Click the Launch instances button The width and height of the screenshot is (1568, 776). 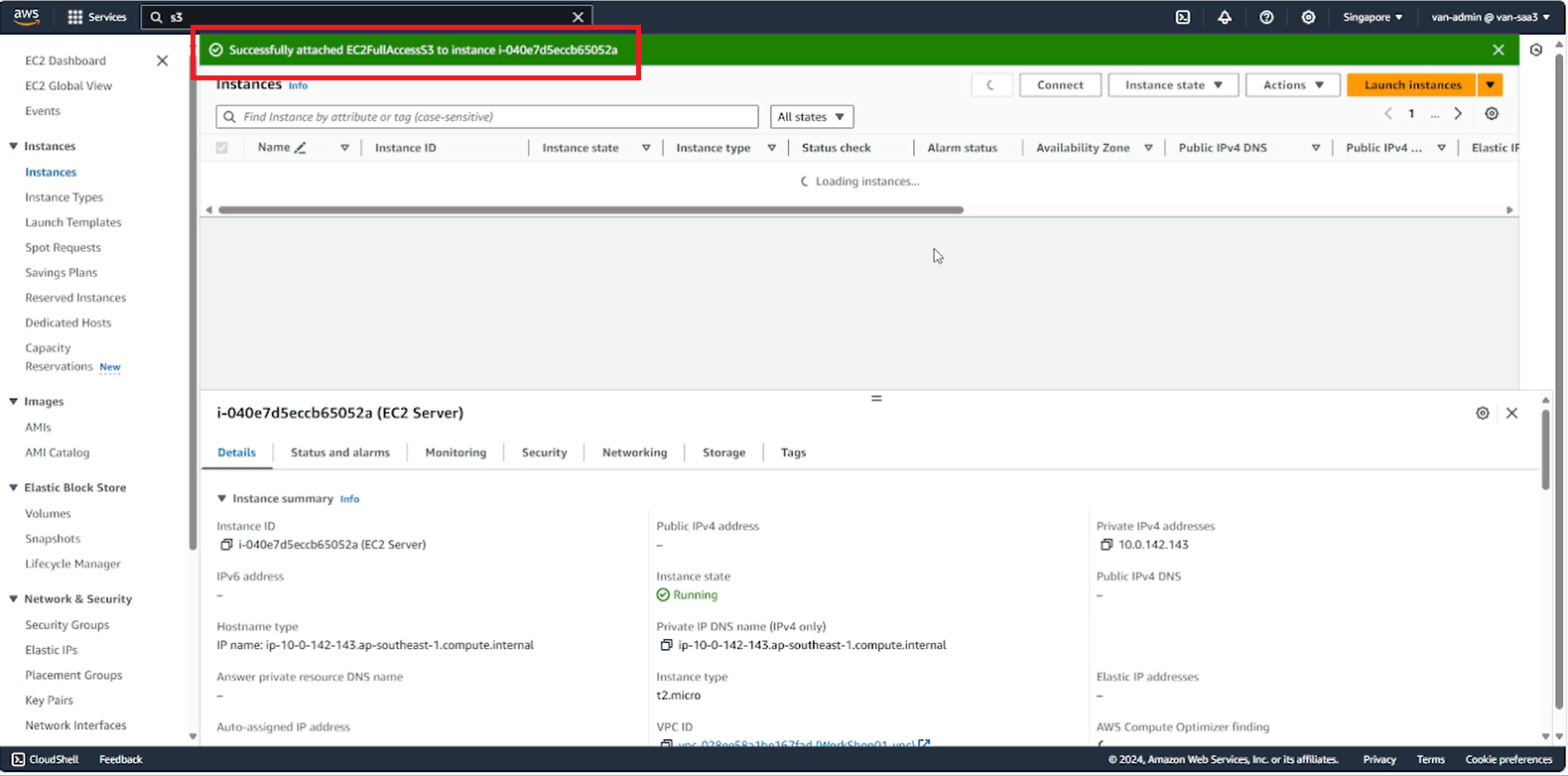pos(1412,85)
